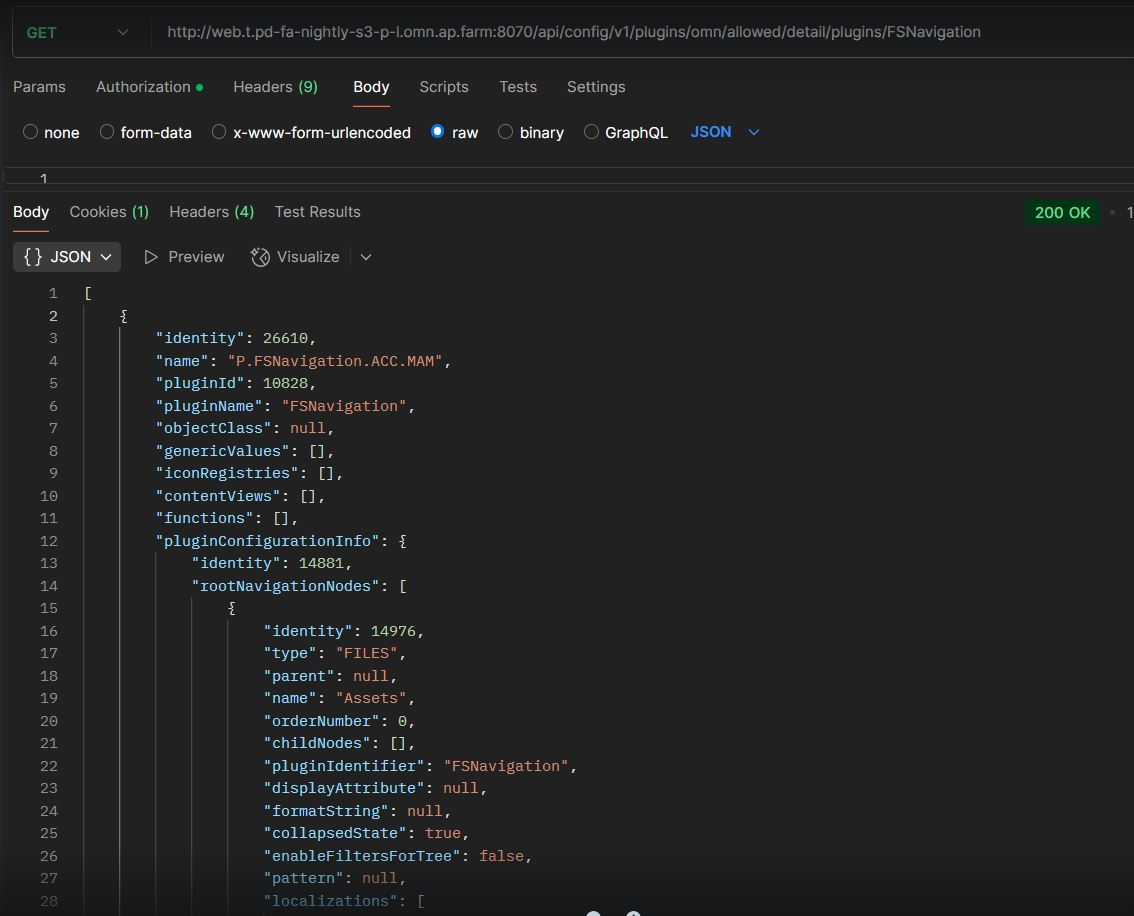Image resolution: width=1134 pixels, height=916 pixels.
Task: Click the 200 OK status badge
Action: point(1062,213)
